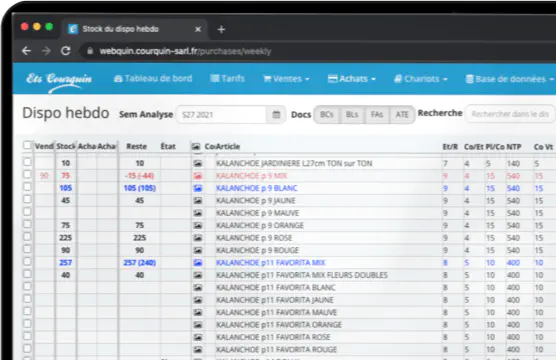The width and height of the screenshot is (556, 360).
Task: Open article KALANCHOE p 9 MIX
Action: (x=252, y=176)
